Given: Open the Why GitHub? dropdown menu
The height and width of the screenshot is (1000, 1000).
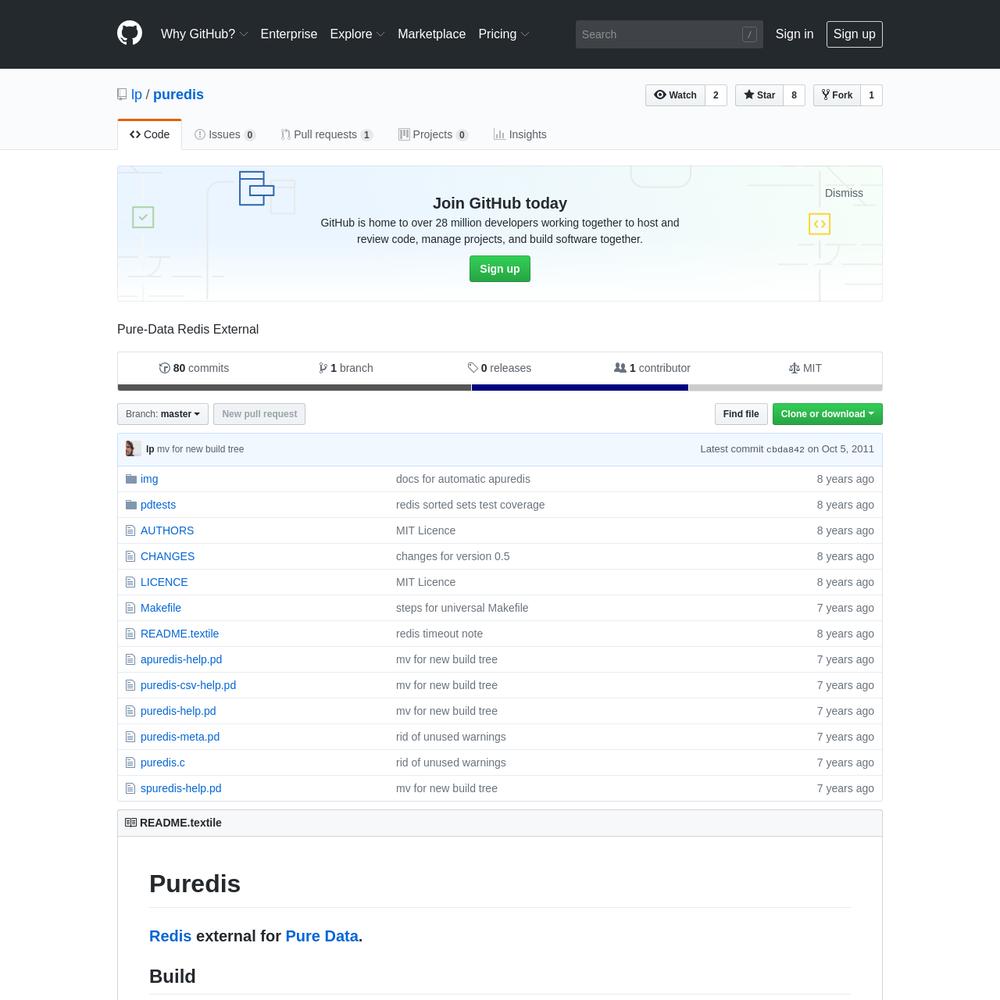Looking at the screenshot, I should [204, 34].
